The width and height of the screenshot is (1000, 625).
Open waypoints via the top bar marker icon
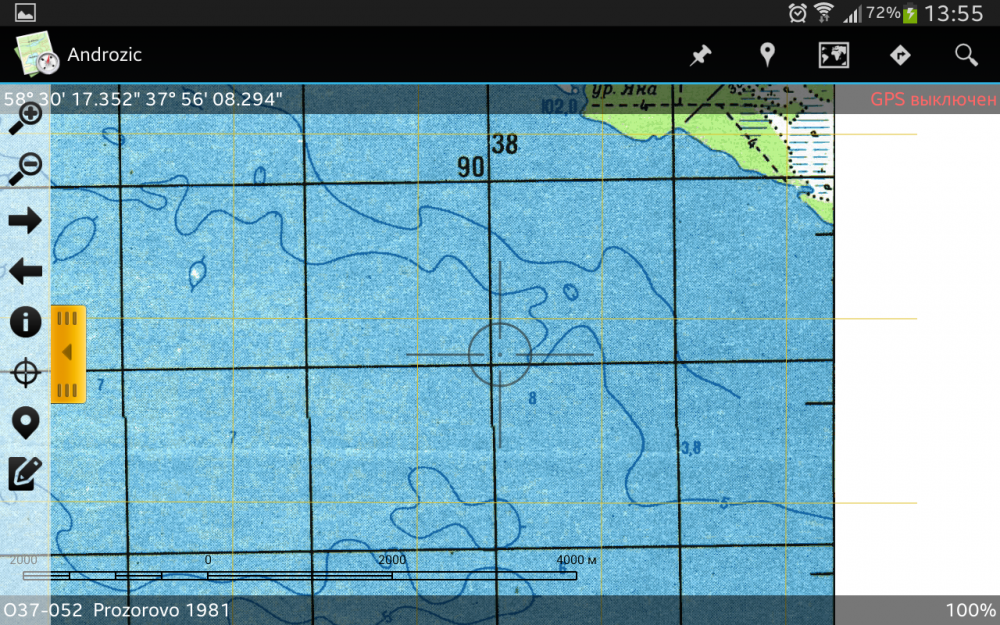767,55
